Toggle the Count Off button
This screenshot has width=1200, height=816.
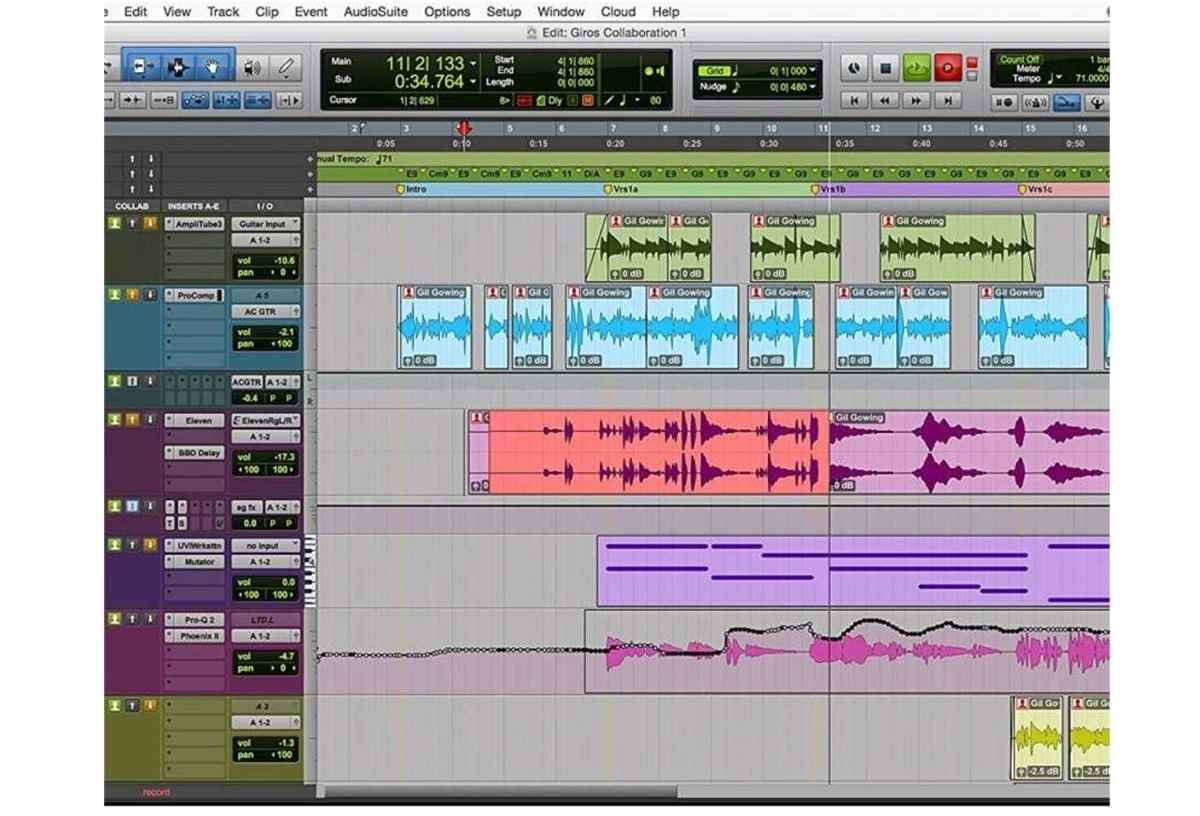tap(1020, 59)
